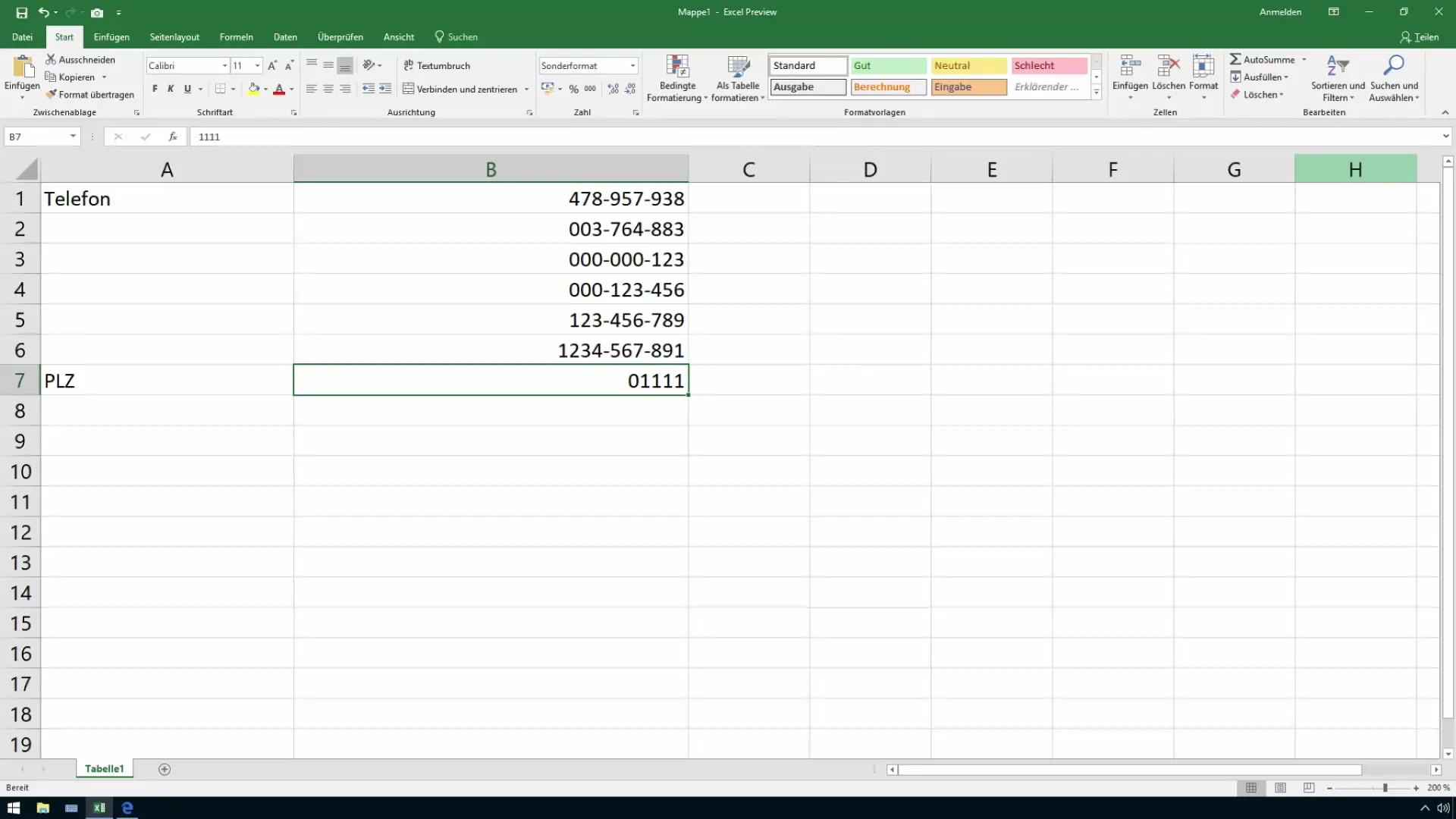Open the font size 11 dropdown
Screen dimensions: 1456x819
click(258, 66)
